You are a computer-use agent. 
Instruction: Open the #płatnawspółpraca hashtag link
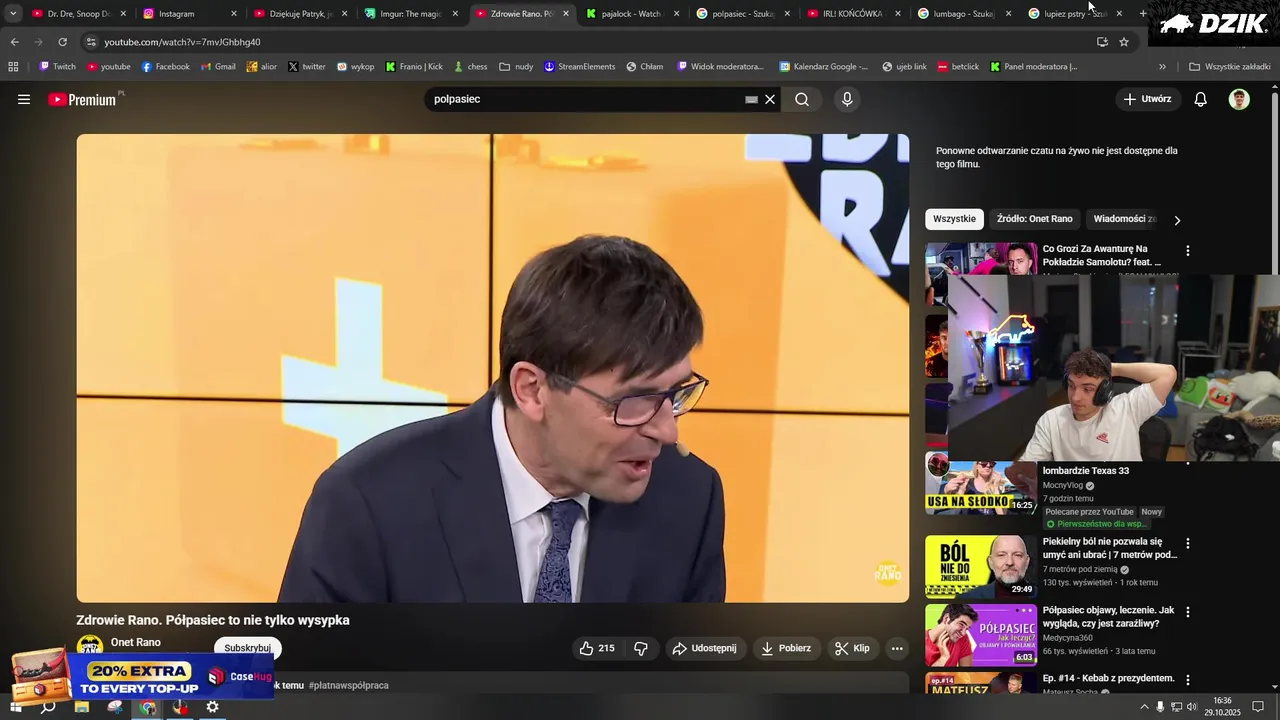pyautogui.click(x=348, y=685)
